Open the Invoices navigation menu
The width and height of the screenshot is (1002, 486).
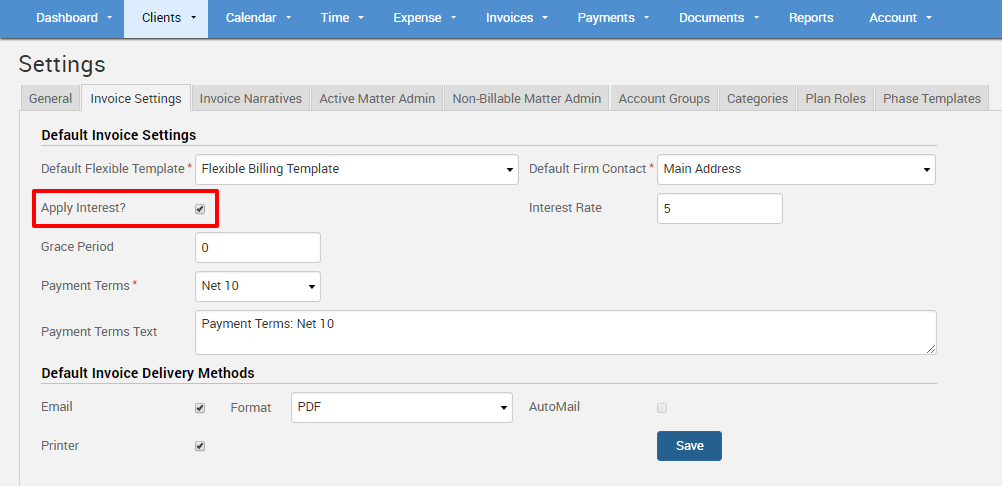516,18
